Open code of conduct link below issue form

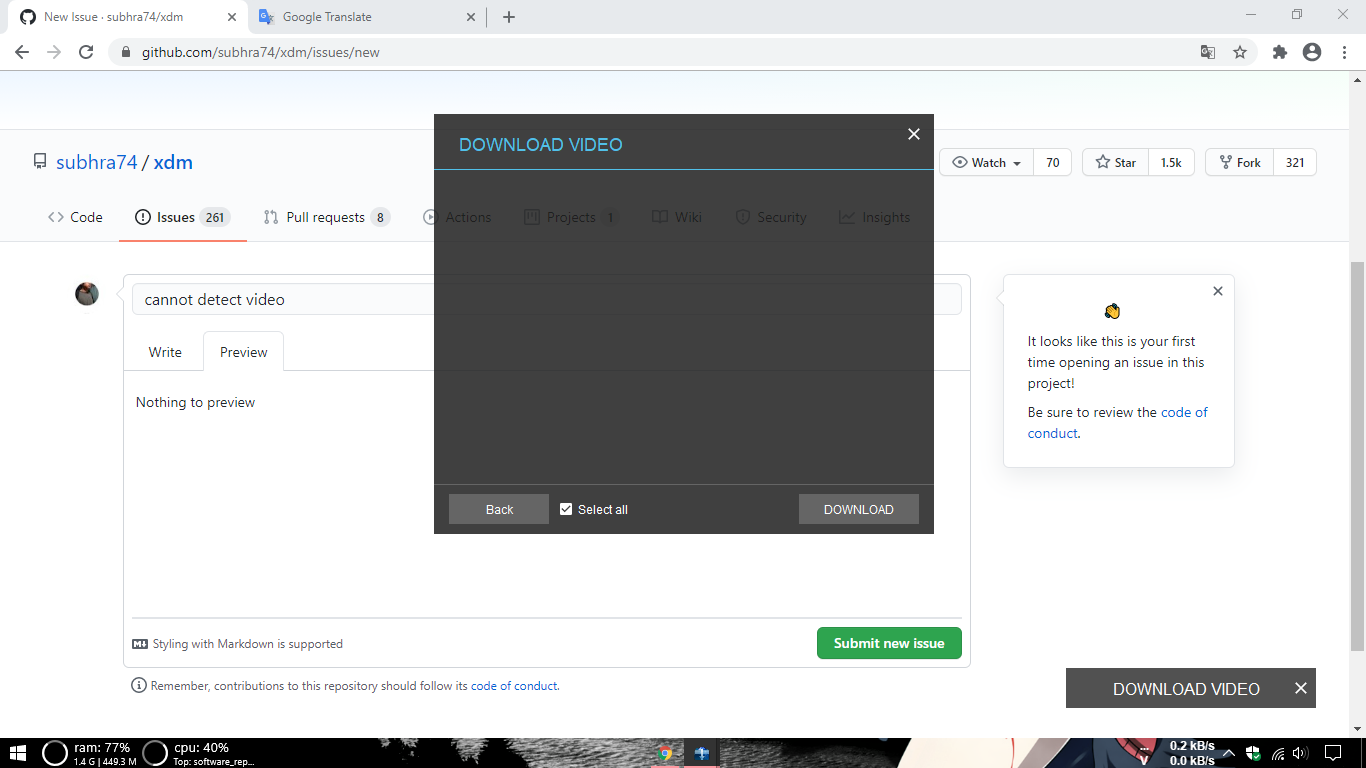pyautogui.click(x=514, y=686)
